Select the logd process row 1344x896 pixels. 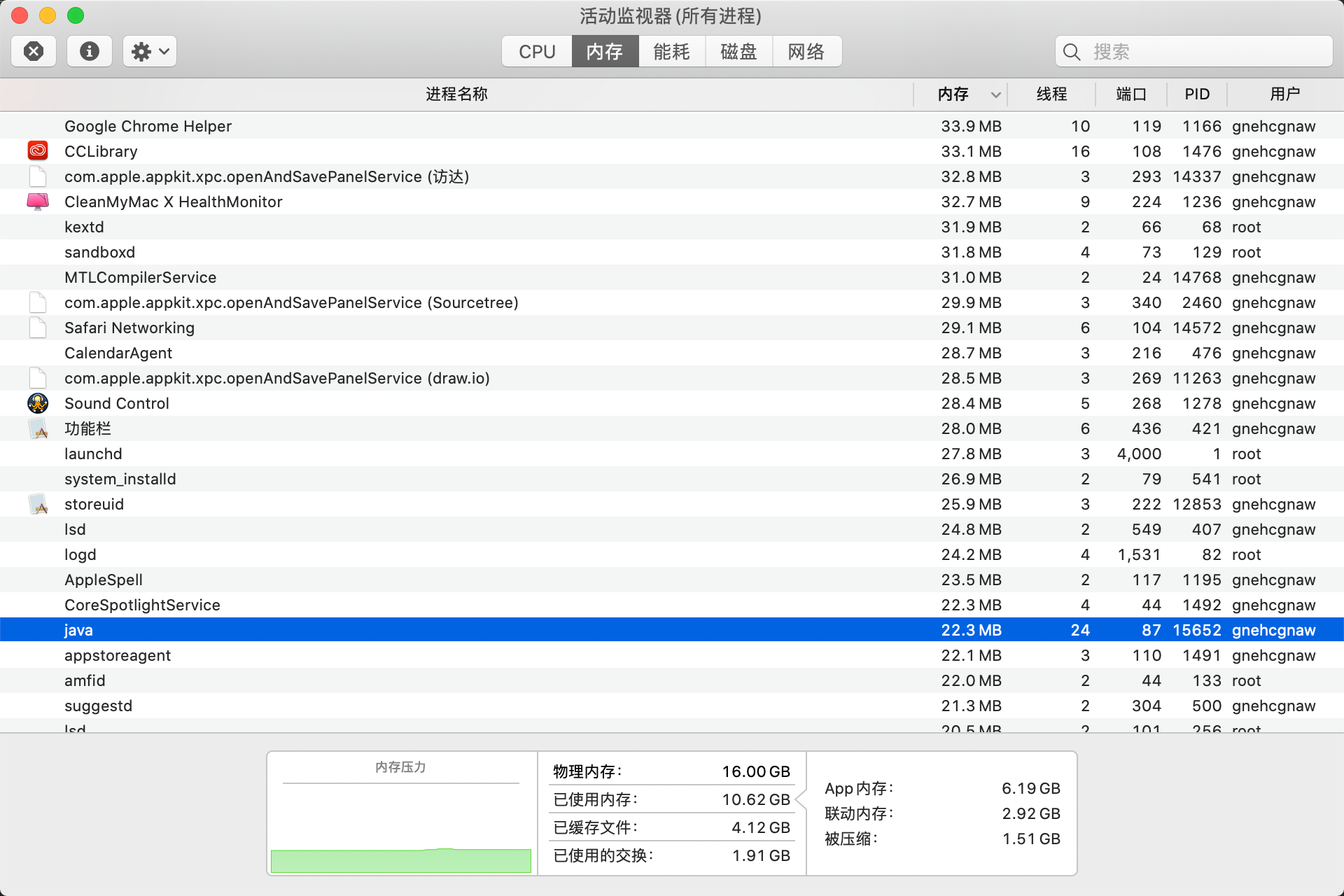672,554
